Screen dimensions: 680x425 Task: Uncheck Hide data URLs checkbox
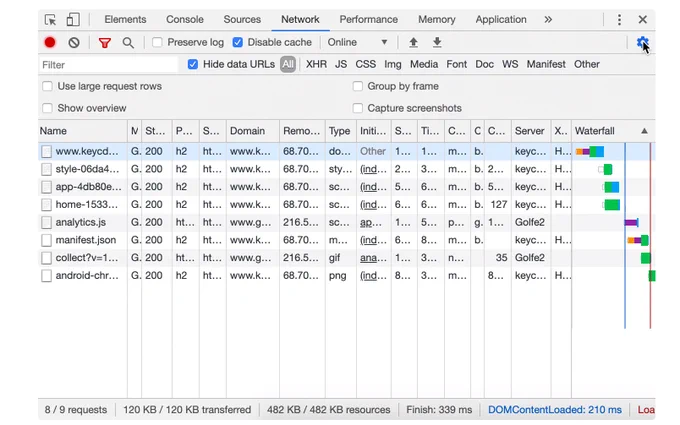point(193,64)
